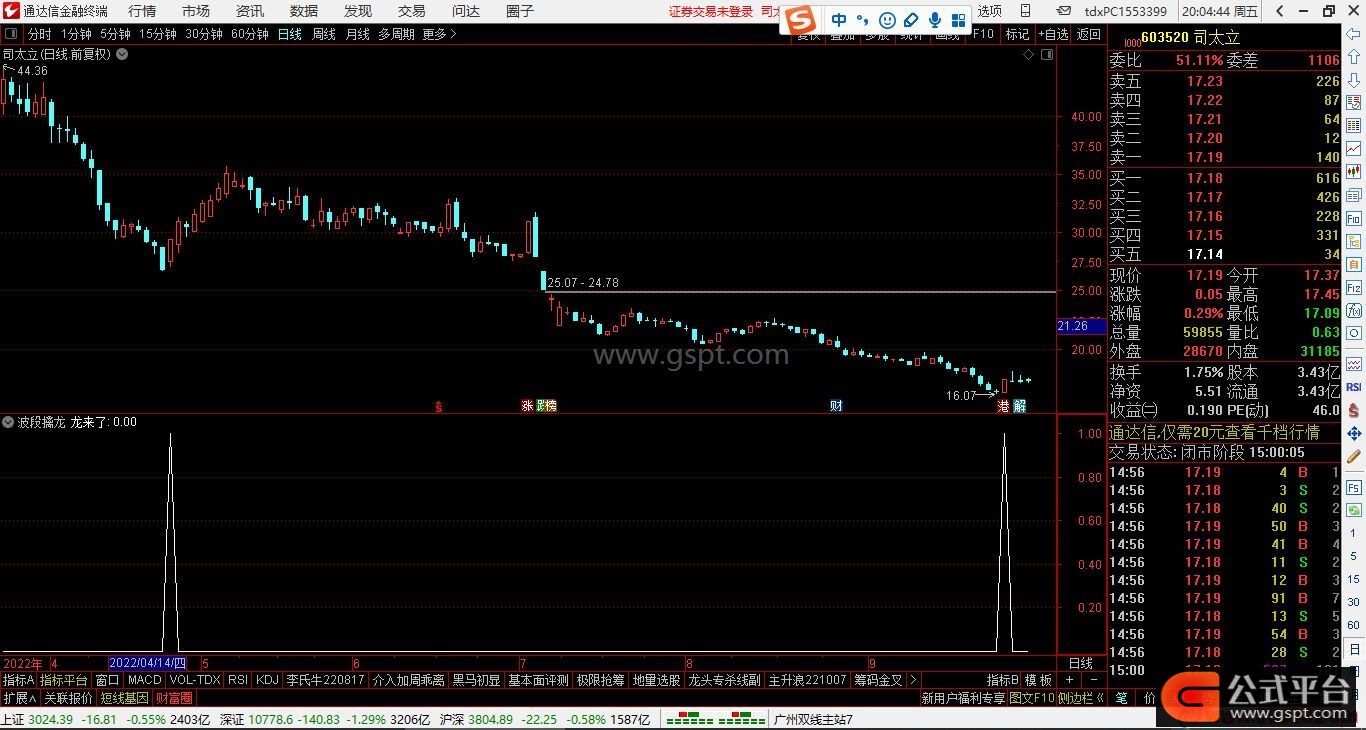Image resolution: width=1366 pixels, height=730 pixels.
Task: Expand the 司太立 chart title dropdown arrow
Action: (122, 55)
